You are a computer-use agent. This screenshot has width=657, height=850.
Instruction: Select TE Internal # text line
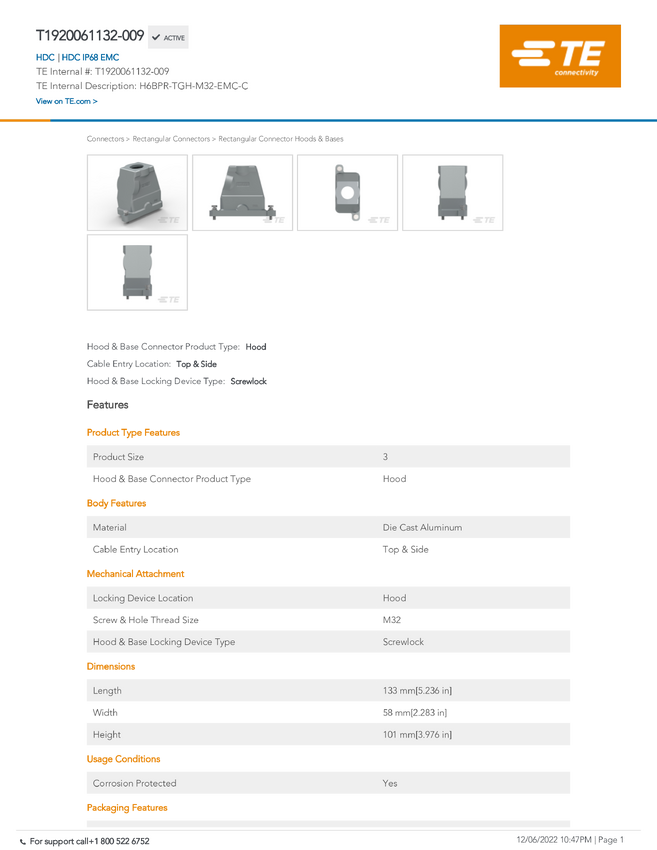(x=102, y=72)
